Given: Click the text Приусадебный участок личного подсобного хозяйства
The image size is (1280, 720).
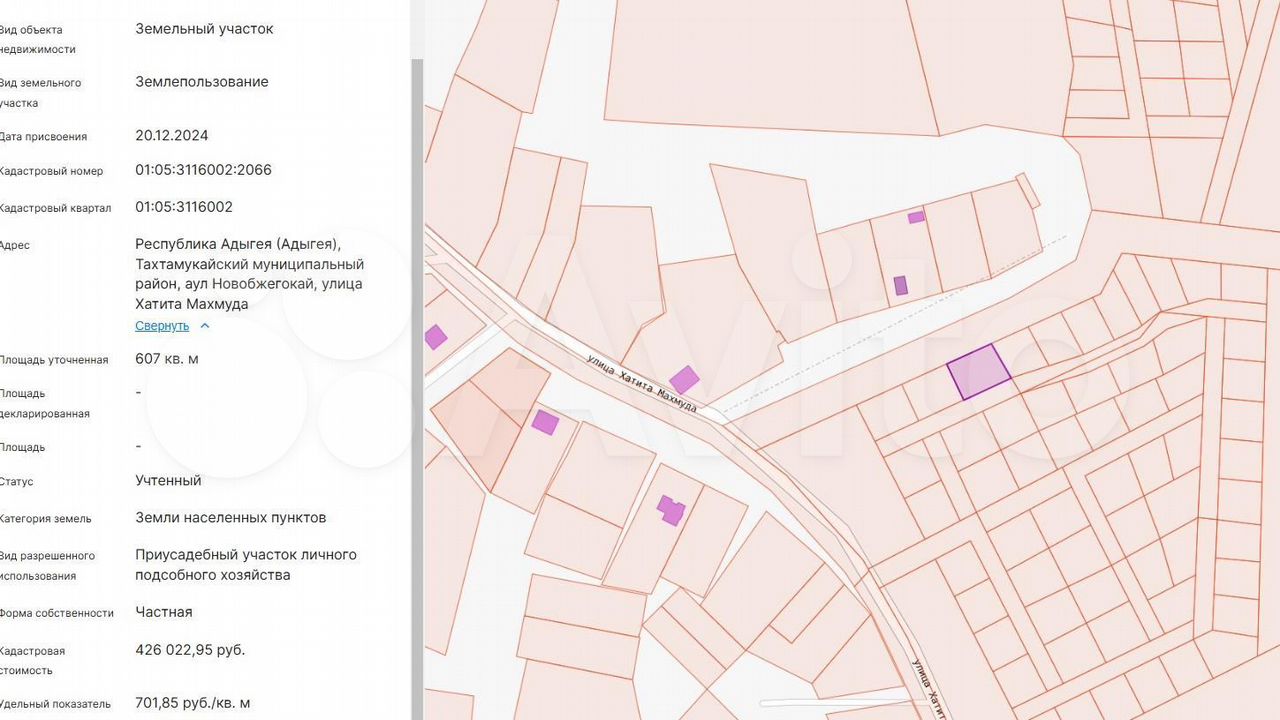Looking at the screenshot, I should pos(246,565).
